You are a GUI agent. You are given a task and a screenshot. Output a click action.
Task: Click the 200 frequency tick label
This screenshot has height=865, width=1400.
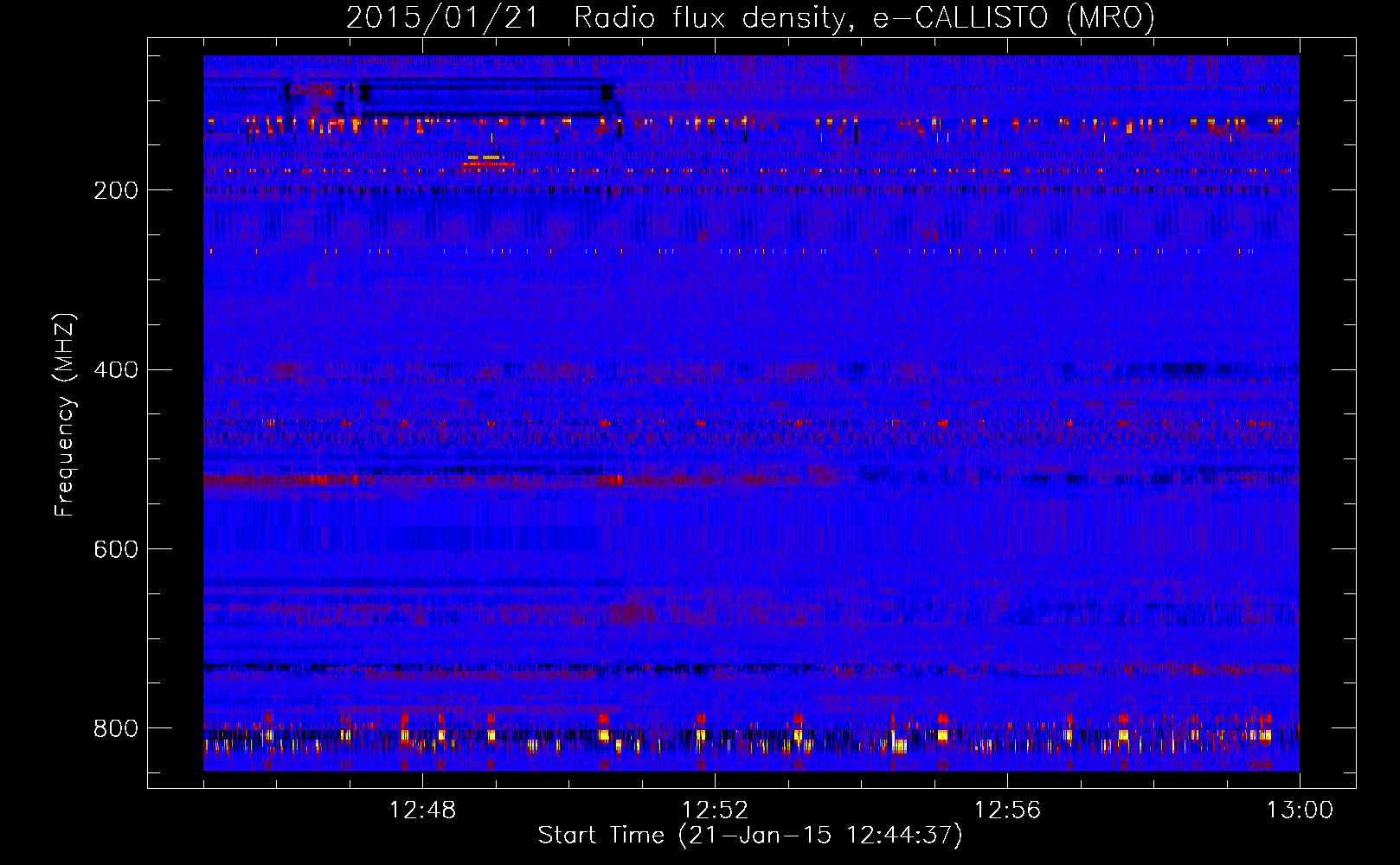tap(116, 190)
